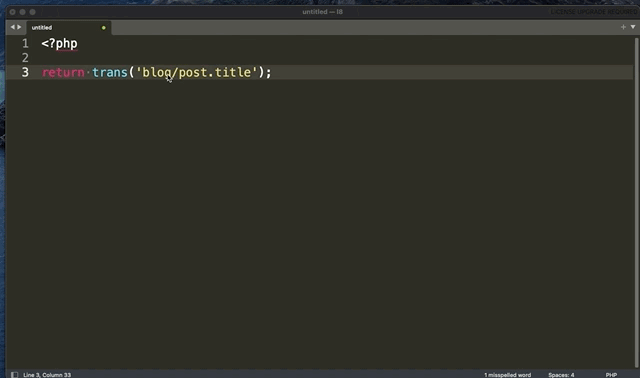Close untitled tab via the unsaved dot
Image resolution: width=640 pixels, height=378 pixels.
pos(103,28)
